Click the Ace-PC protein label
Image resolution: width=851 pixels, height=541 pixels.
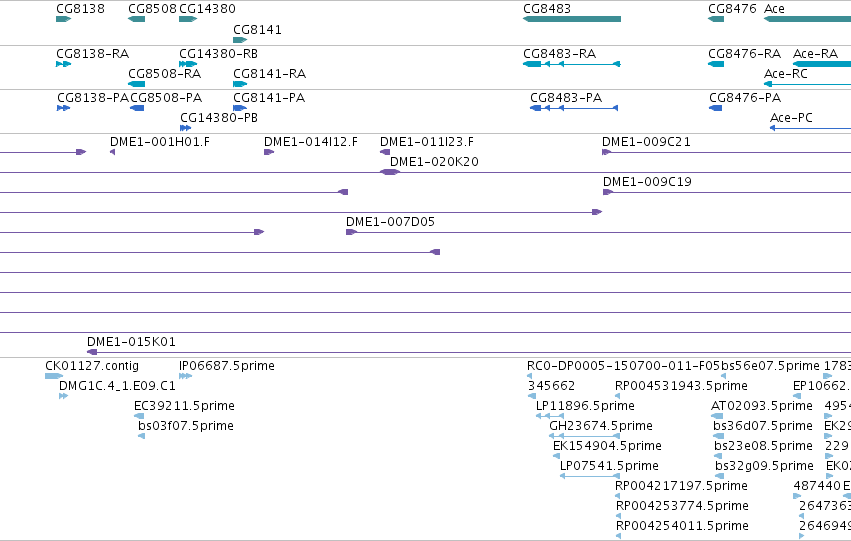pos(791,118)
